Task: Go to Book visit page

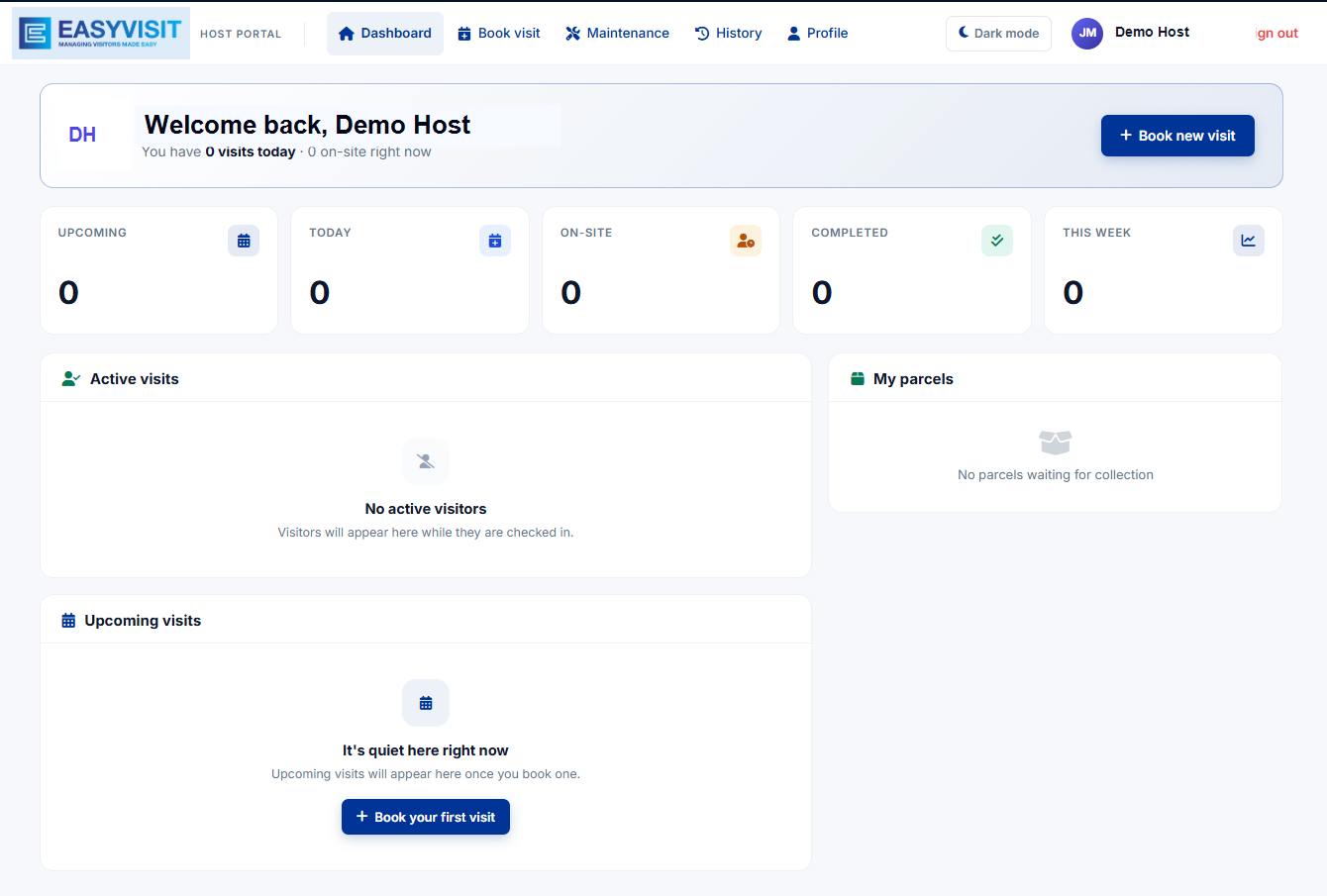Action: [x=499, y=34]
